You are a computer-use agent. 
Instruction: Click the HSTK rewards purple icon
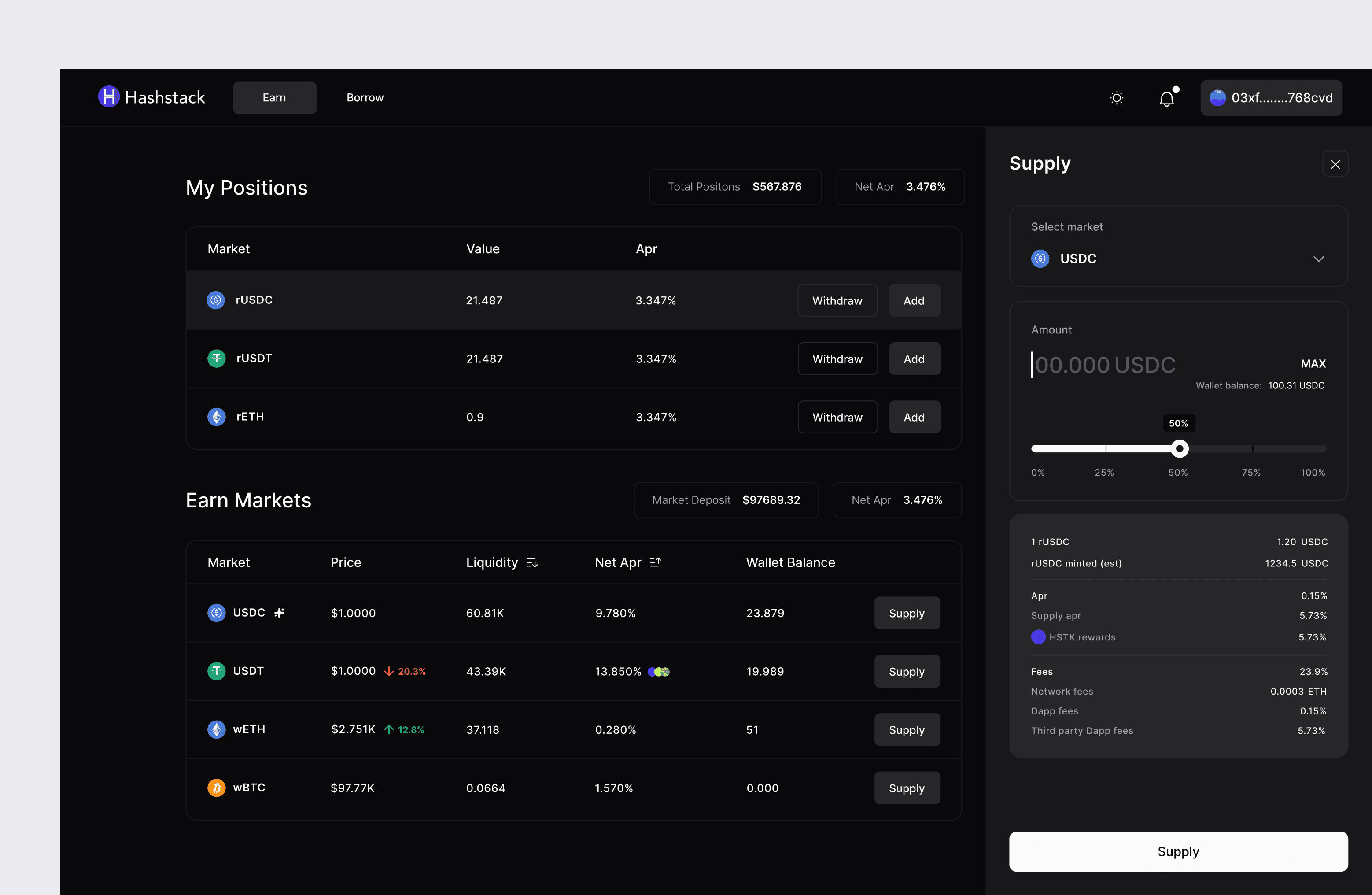pyautogui.click(x=1038, y=637)
